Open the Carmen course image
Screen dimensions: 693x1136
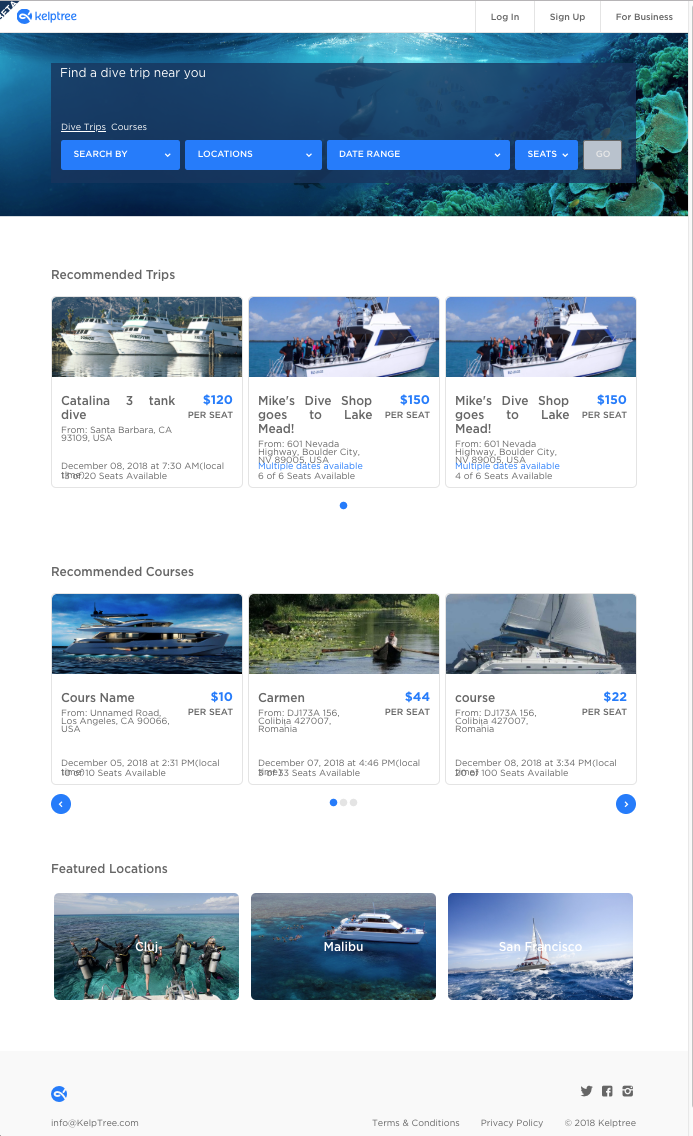pos(344,634)
